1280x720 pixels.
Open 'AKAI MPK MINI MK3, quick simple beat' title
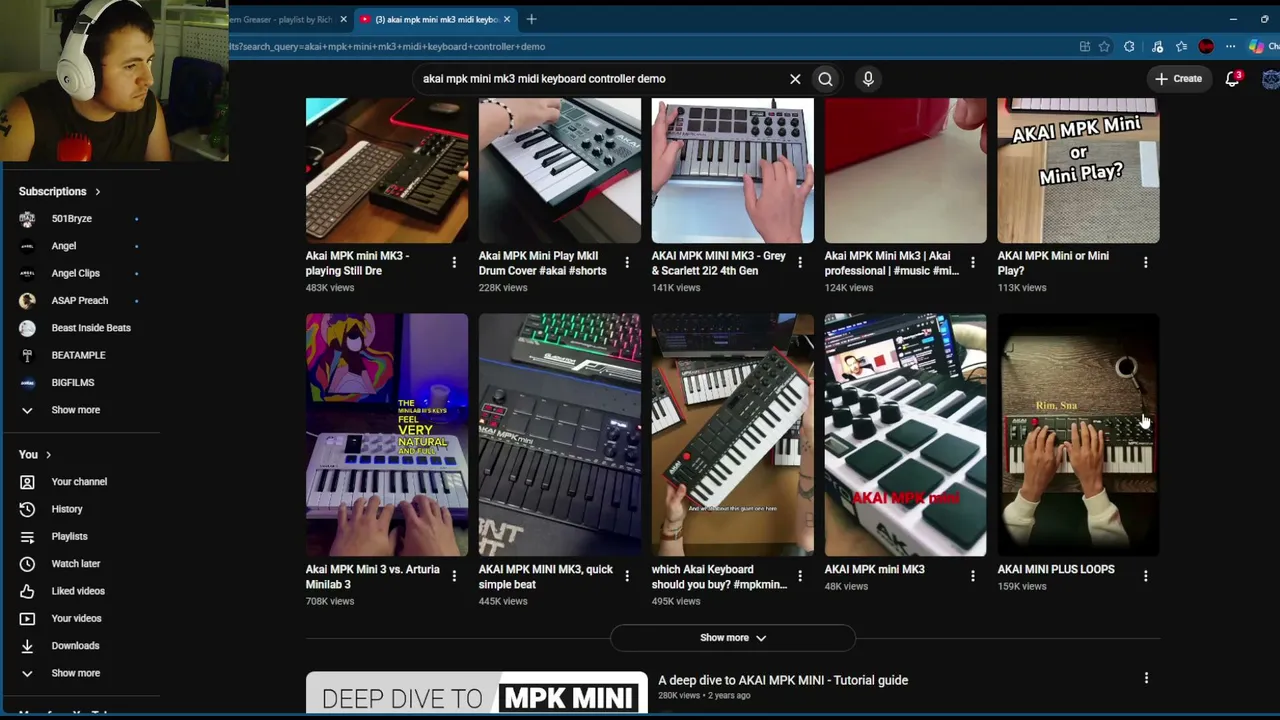pyautogui.click(x=546, y=577)
